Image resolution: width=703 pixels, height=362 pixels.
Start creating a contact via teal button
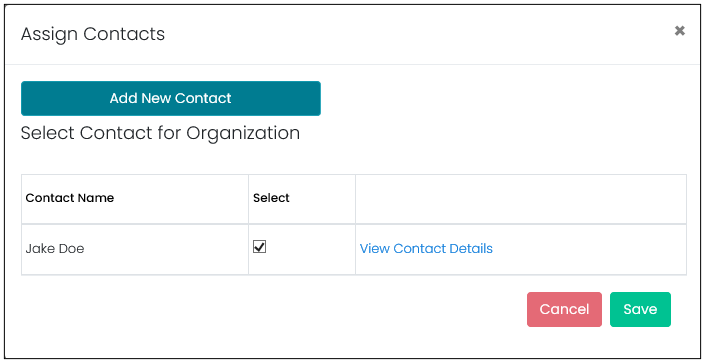click(x=171, y=98)
